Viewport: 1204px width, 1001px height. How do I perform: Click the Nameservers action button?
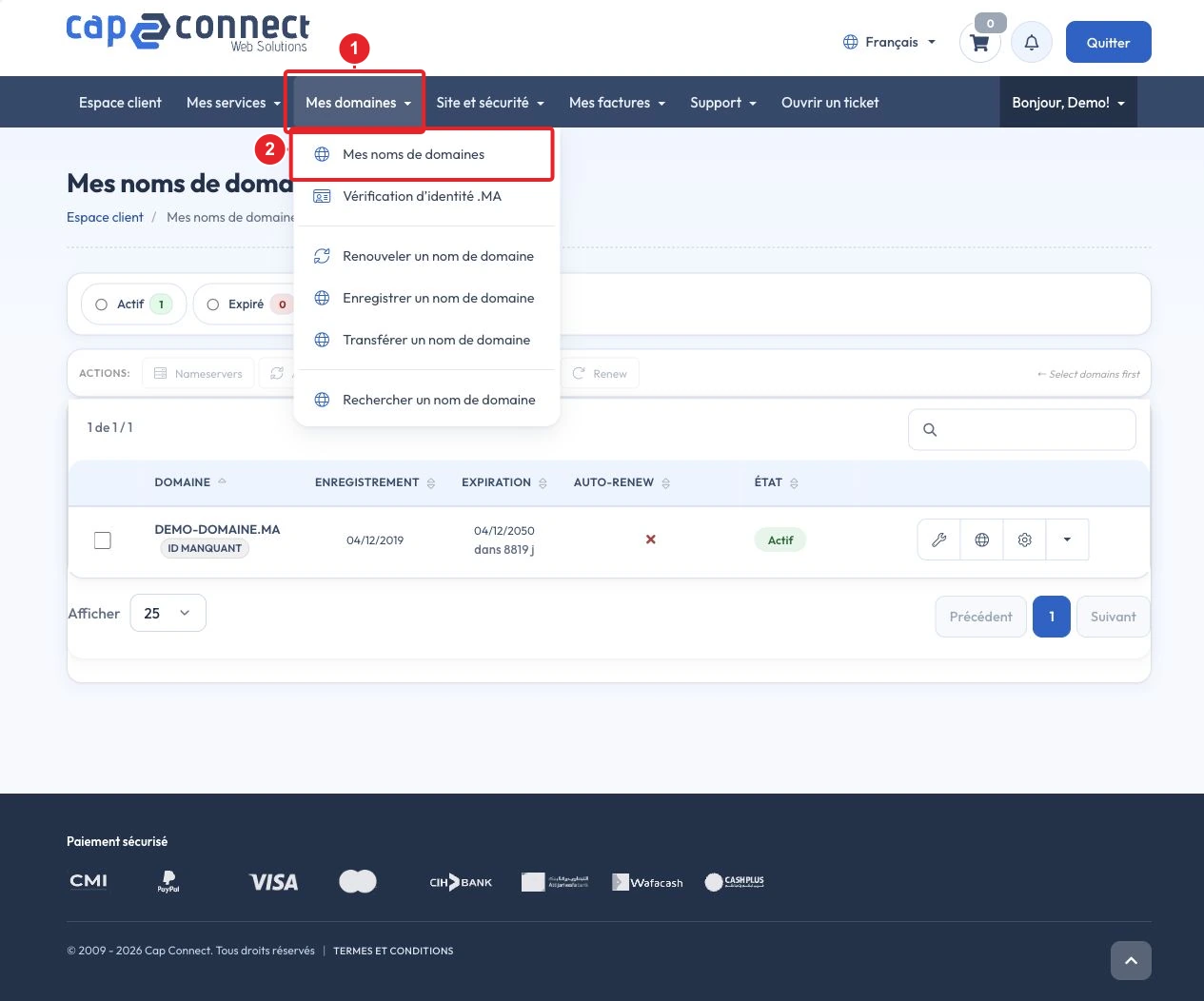pyautogui.click(x=198, y=373)
